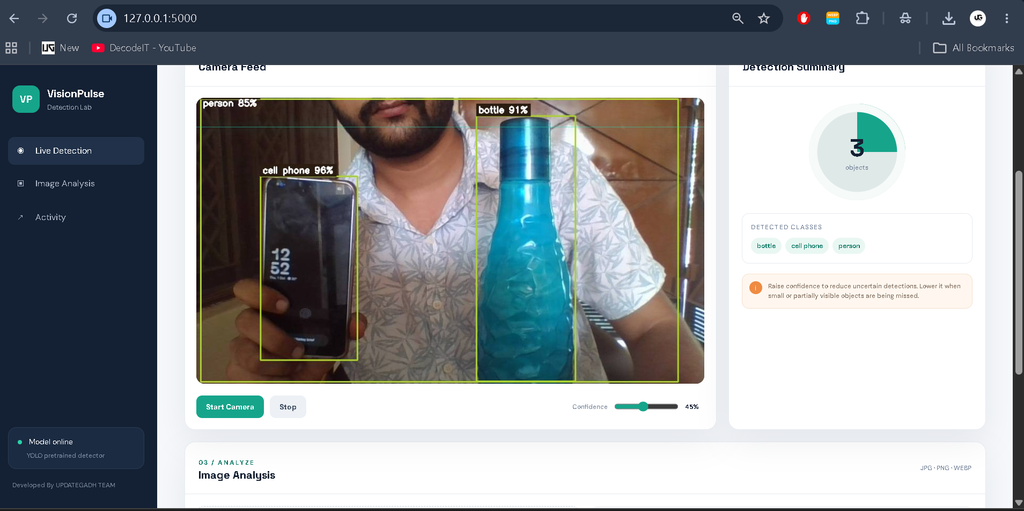
Task: Click the orange info icon in the tip box
Action: click(x=756, y=288)
